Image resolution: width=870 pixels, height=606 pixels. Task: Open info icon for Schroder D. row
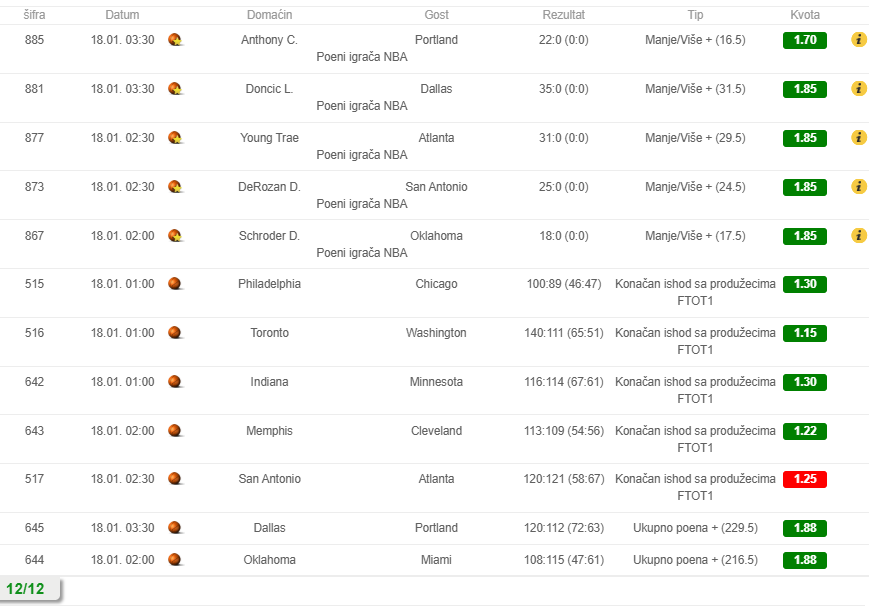(x=858, y=235)
